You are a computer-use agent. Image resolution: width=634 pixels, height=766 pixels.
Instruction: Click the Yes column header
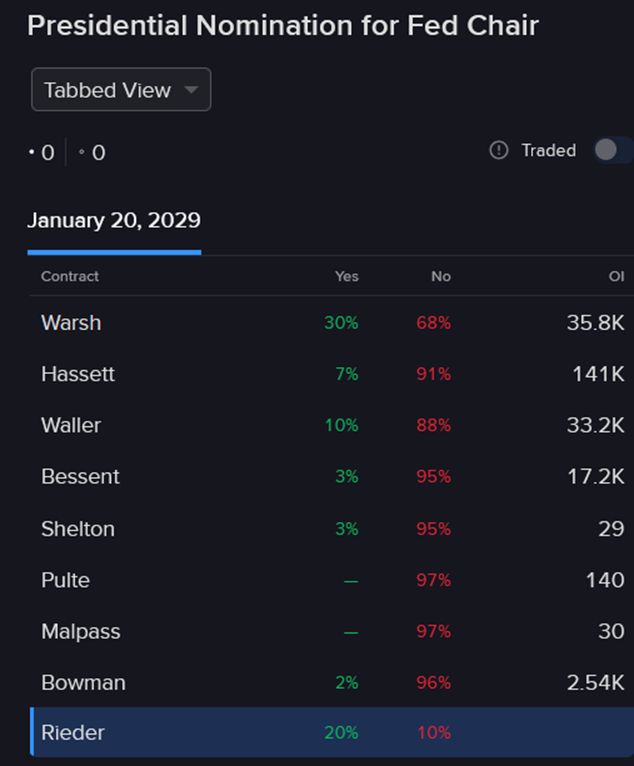[x=347, y=277]
